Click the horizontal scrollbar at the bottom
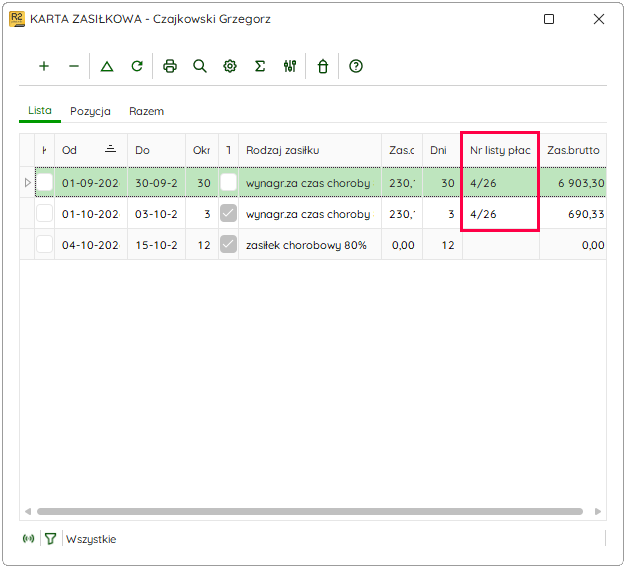The height and width of the screenshot is (568, 627). coord(310,512)
